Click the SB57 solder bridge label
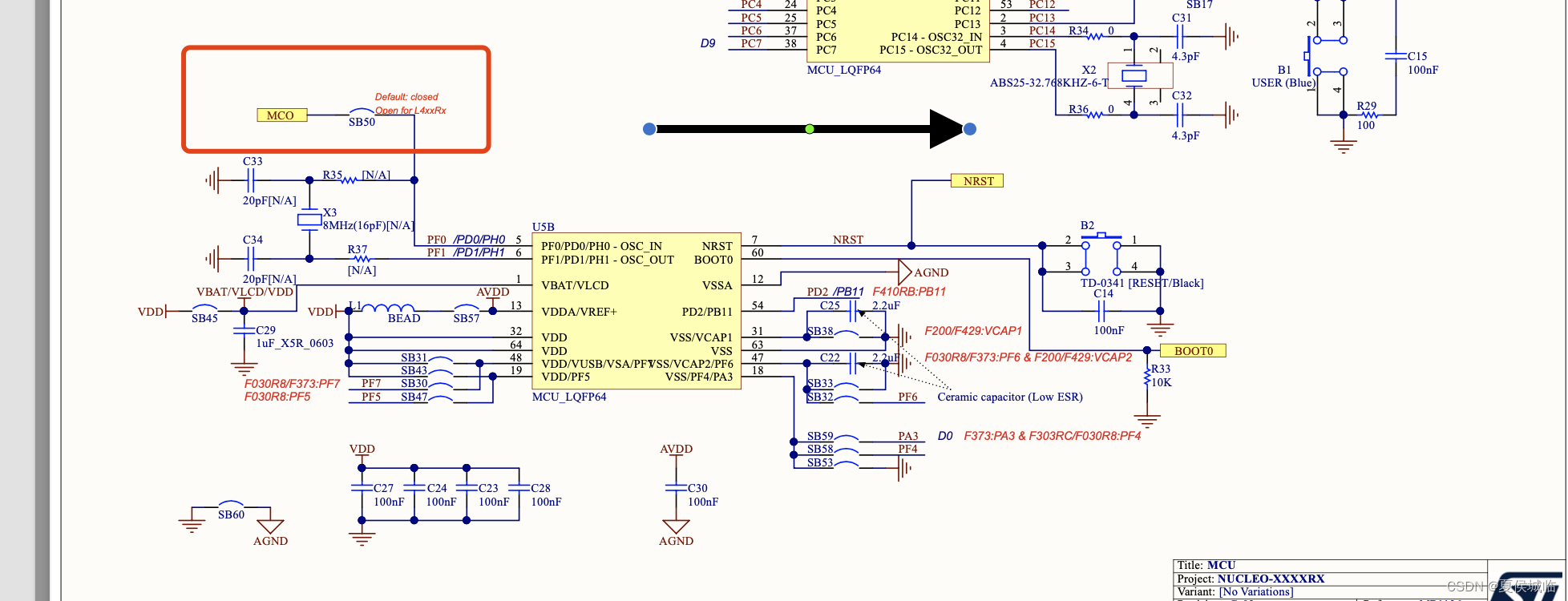The image size is (1568, 601). (x=467, y=318)
